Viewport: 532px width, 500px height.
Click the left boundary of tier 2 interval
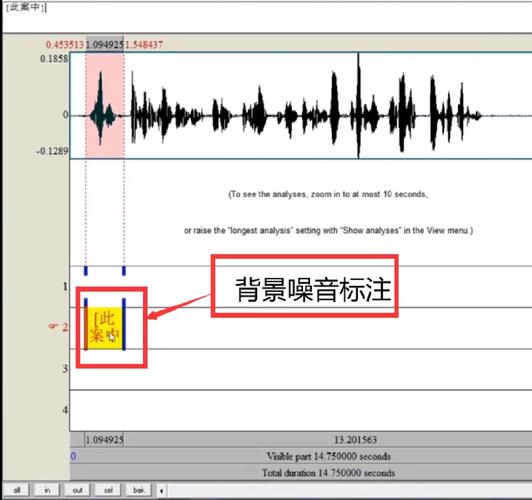[86, 324]
